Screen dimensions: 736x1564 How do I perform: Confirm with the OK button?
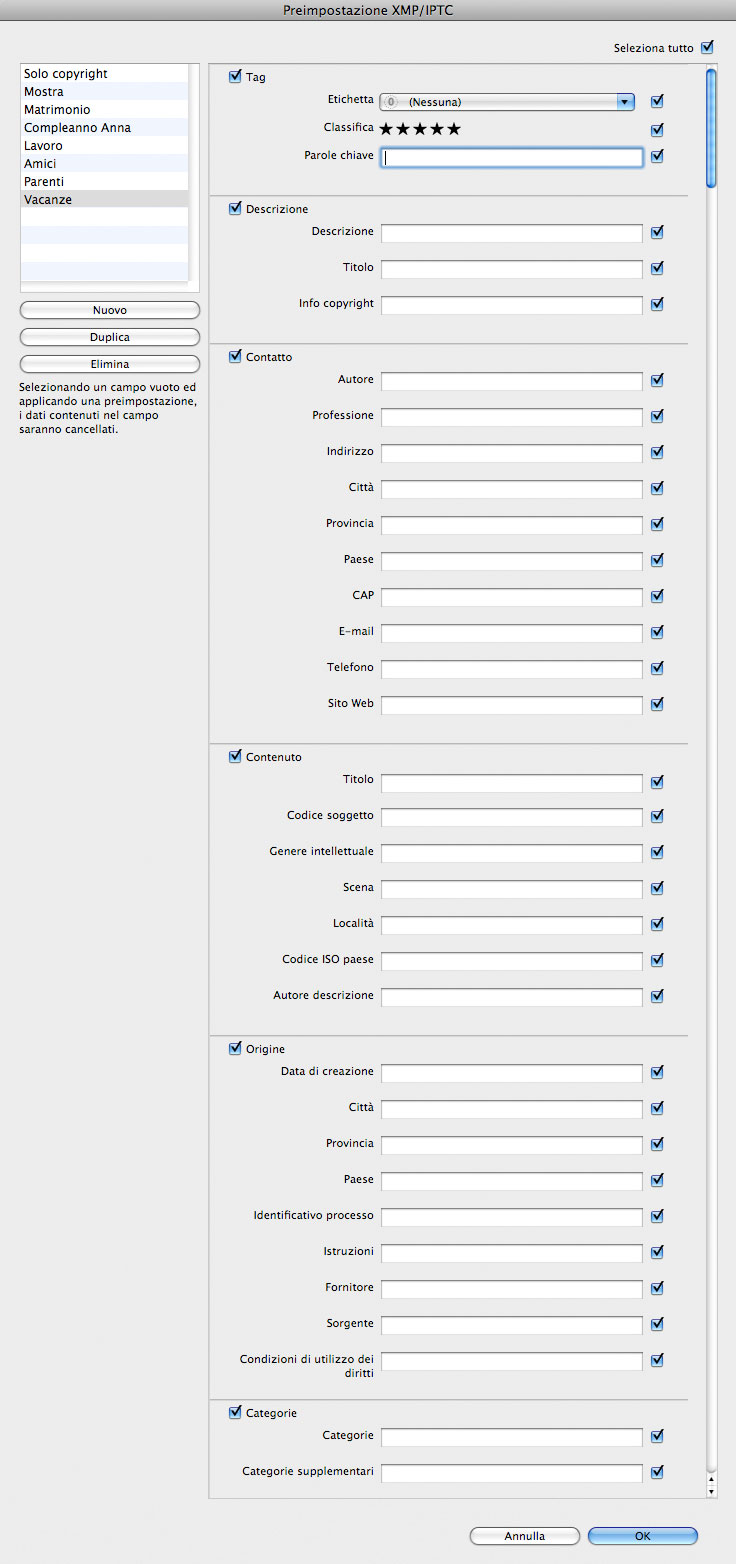point(643,1536)
